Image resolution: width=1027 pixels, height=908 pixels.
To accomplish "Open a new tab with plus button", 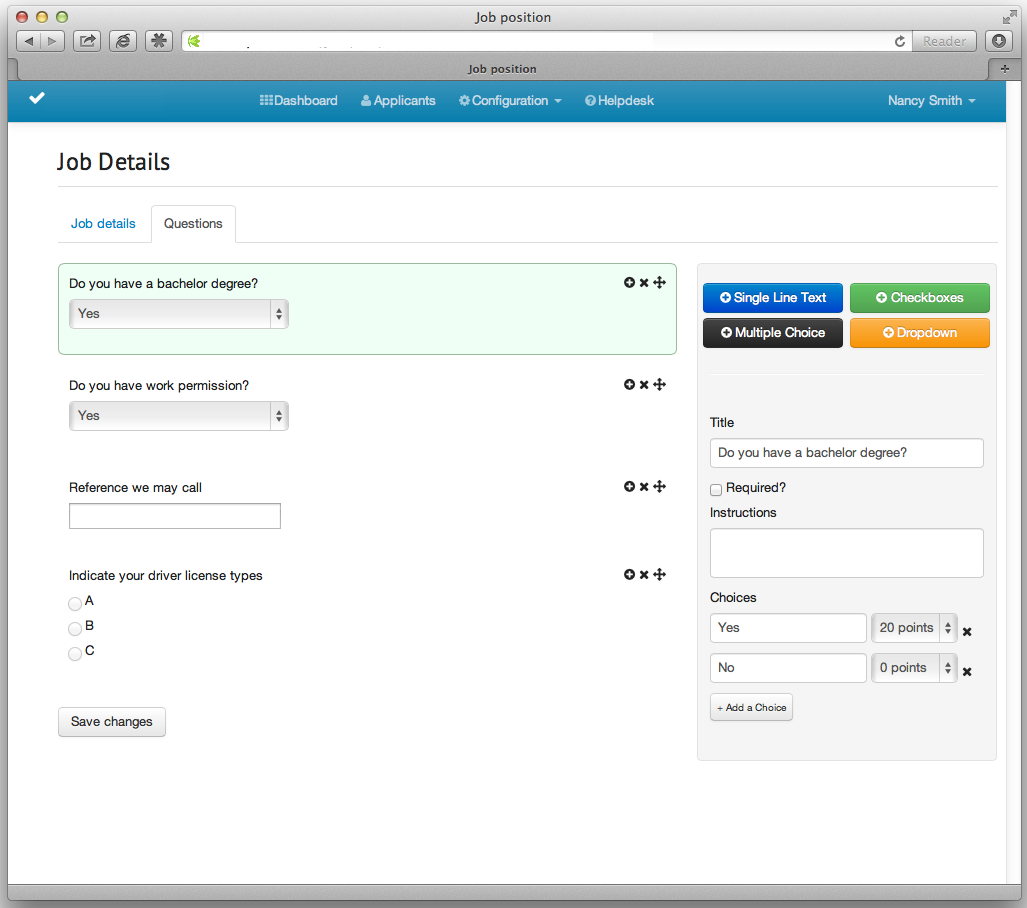I will (1005, 69).
